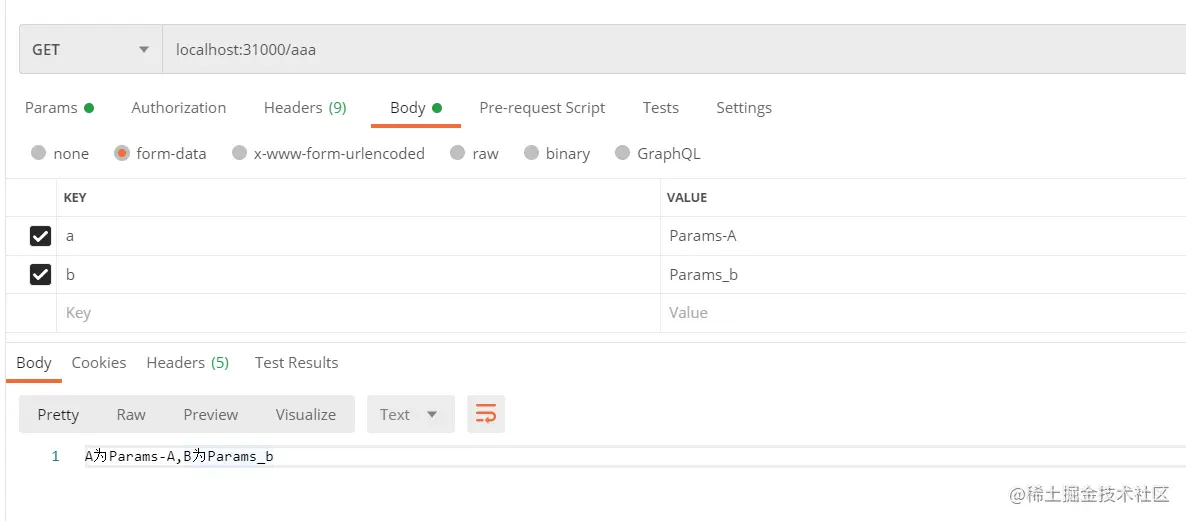
Task: Click the empty Key placeholder field
Action: point(359,313)
